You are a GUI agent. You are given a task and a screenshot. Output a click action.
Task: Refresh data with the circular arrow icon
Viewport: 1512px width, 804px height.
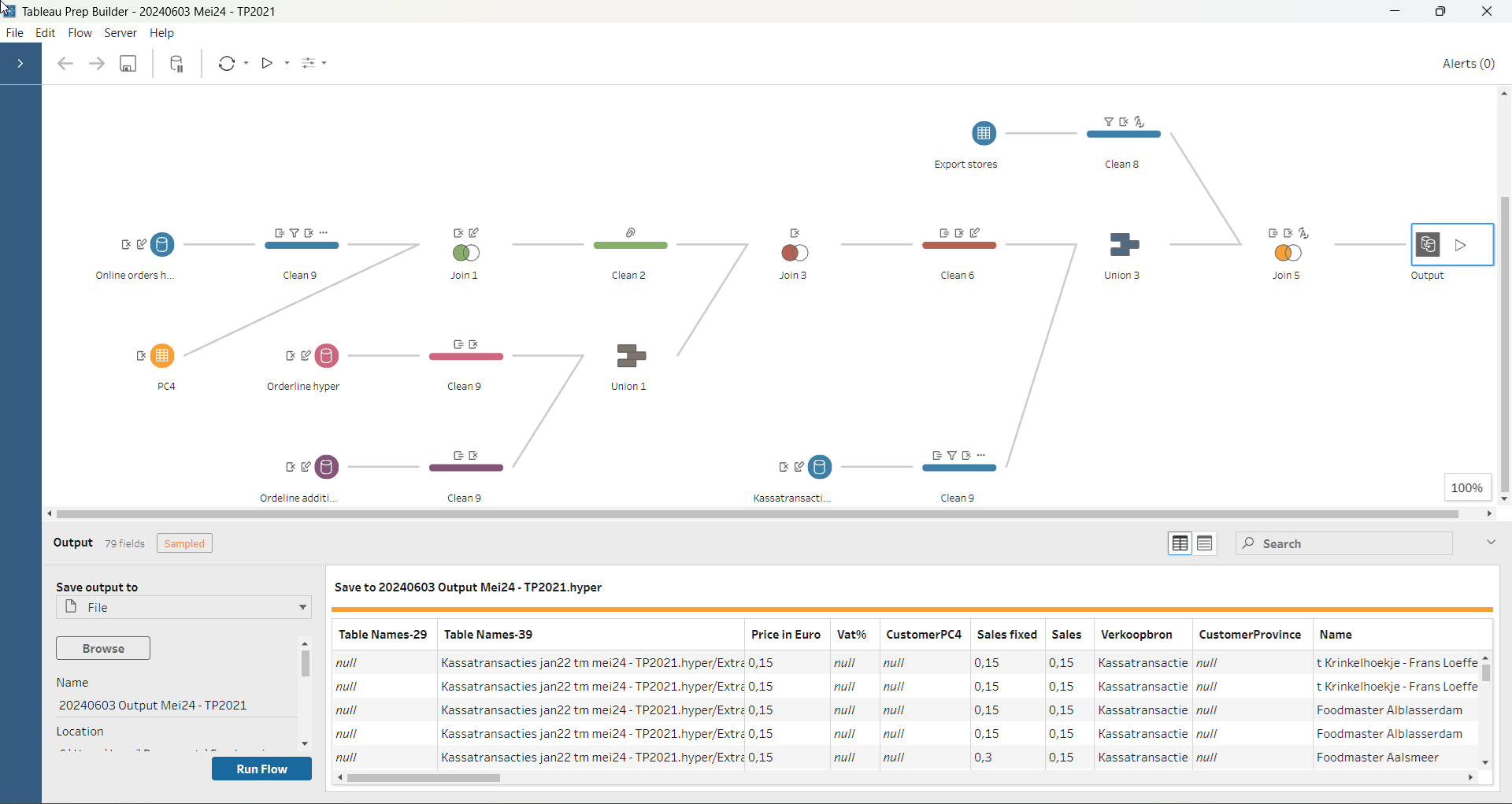[x=227, y=64]
